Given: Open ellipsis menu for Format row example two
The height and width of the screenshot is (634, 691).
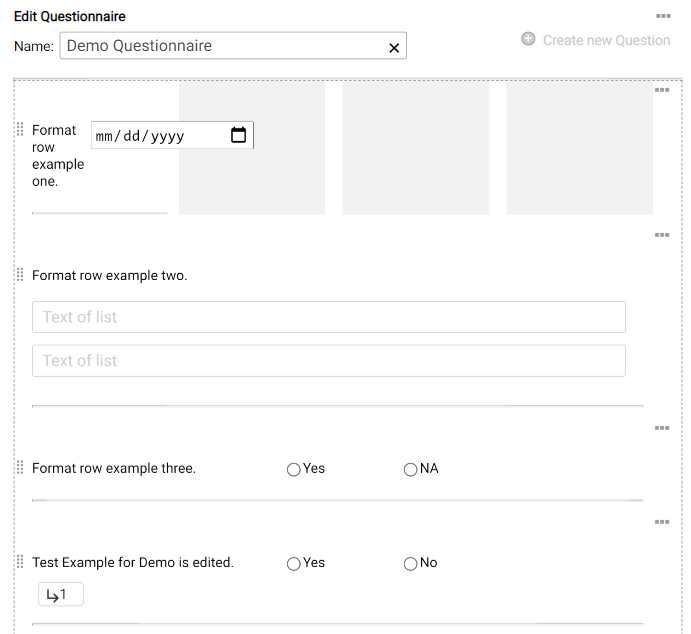Looking at the screenshot, I should click(662, 235).
